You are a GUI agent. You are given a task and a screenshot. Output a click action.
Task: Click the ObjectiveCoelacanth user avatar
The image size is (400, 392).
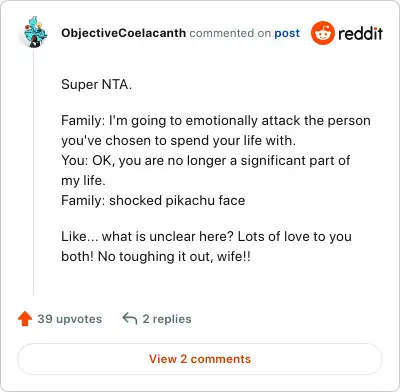click(35, 32)
